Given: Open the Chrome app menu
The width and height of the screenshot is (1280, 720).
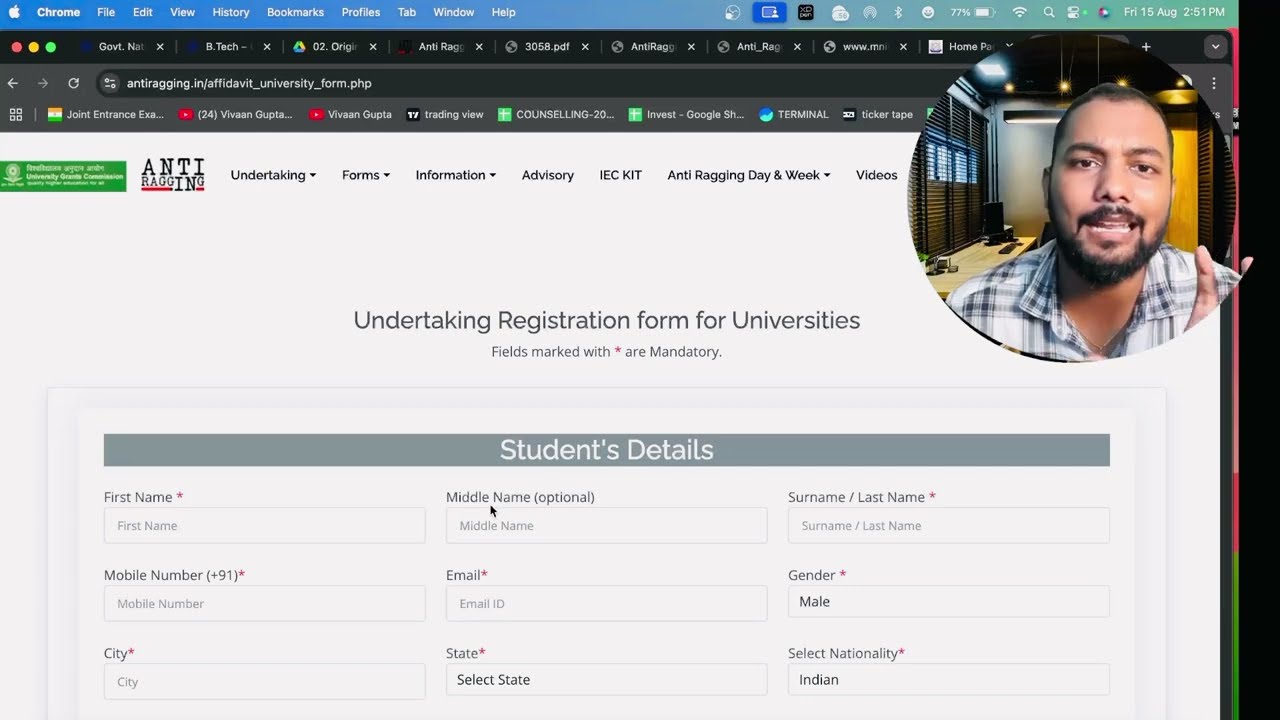Looking at the screenshot, I should (58, 12).
